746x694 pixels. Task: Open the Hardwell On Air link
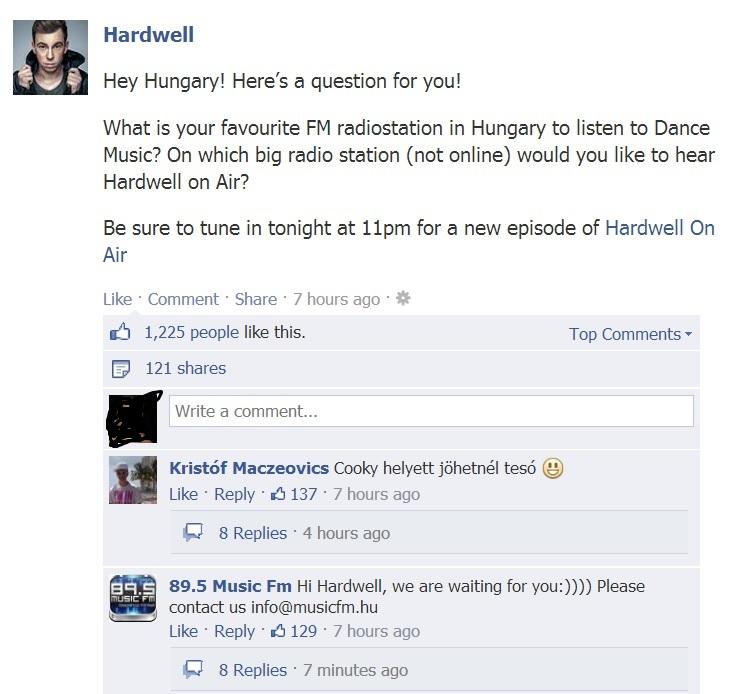tap(409, 241)
